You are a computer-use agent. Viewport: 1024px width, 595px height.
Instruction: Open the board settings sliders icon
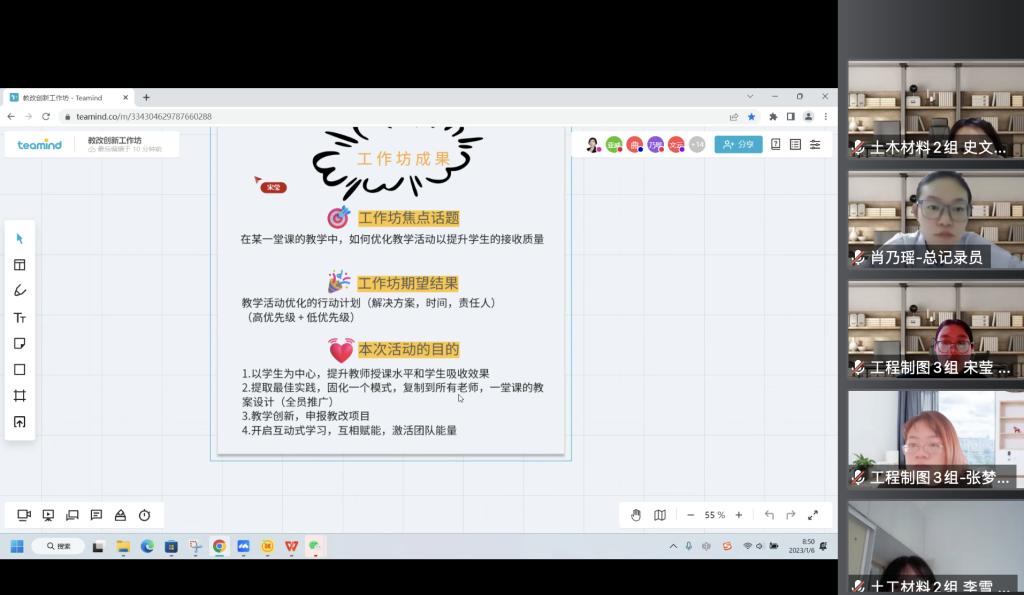(x=815, y=144)
